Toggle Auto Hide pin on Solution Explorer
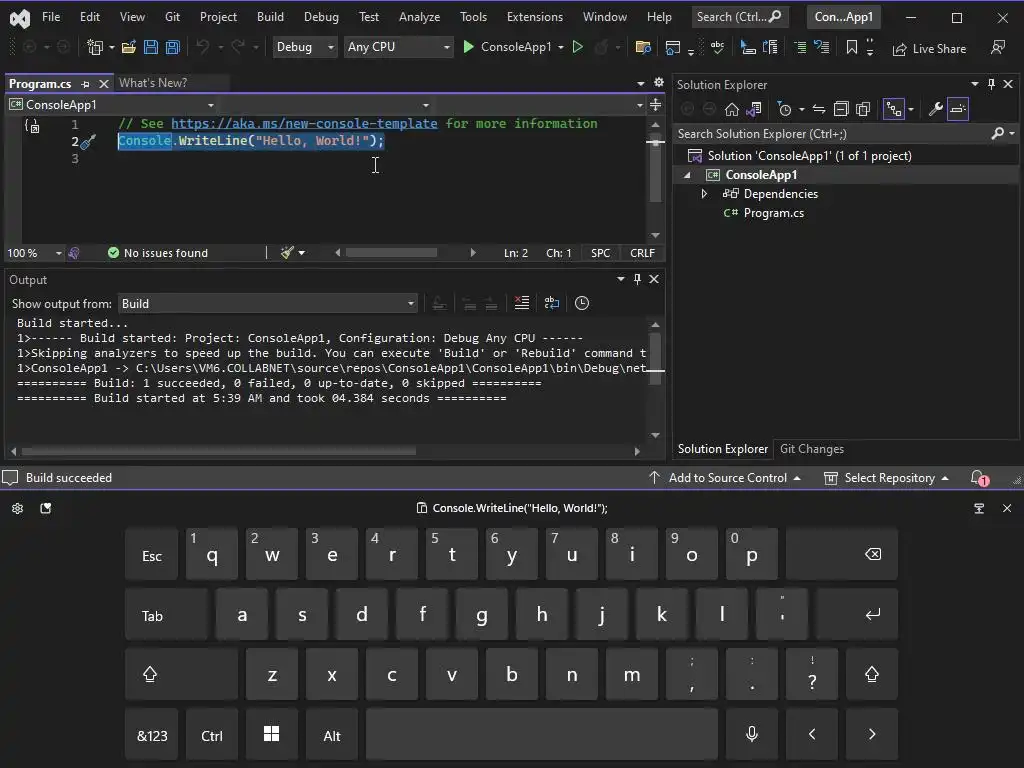1024x768 pixels. pyautogui.click(x=991, y=84)
